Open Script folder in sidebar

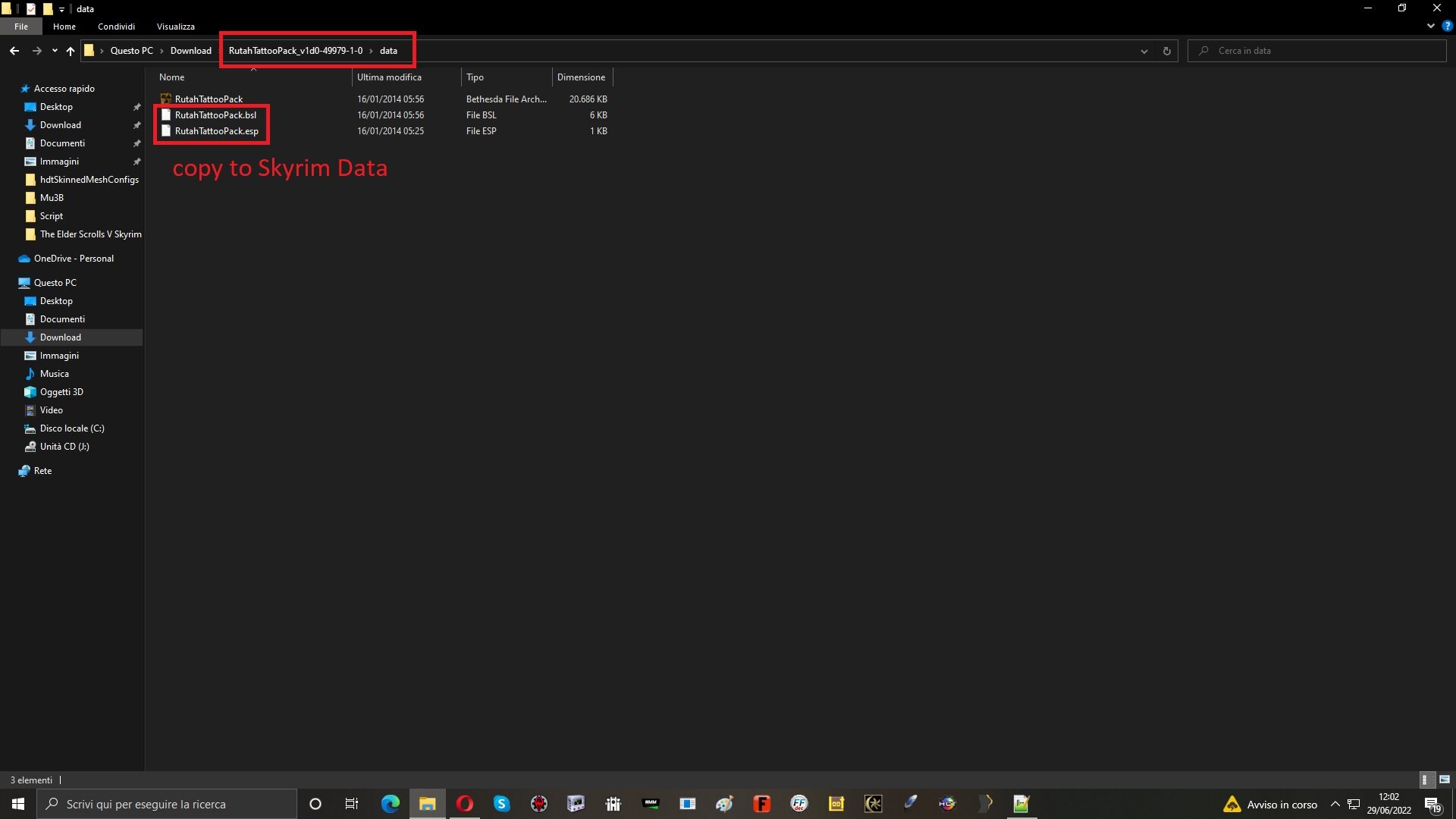tap(51, 216)
